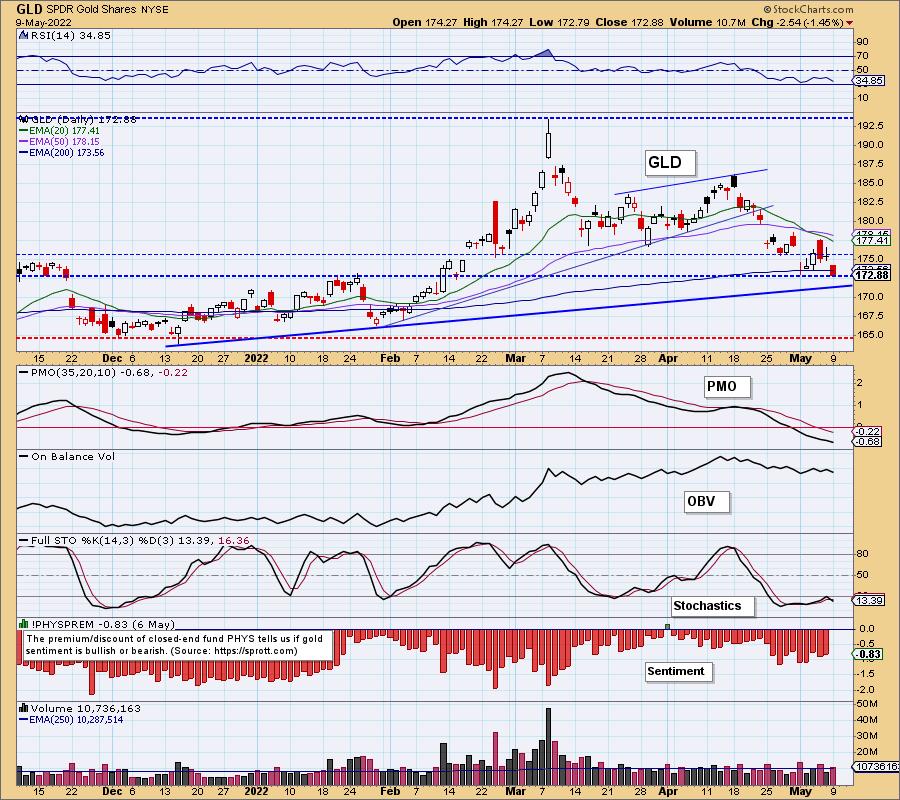The image size is (900, 800).
Task: Click the PMO annotation box
Action: point(726,386)
